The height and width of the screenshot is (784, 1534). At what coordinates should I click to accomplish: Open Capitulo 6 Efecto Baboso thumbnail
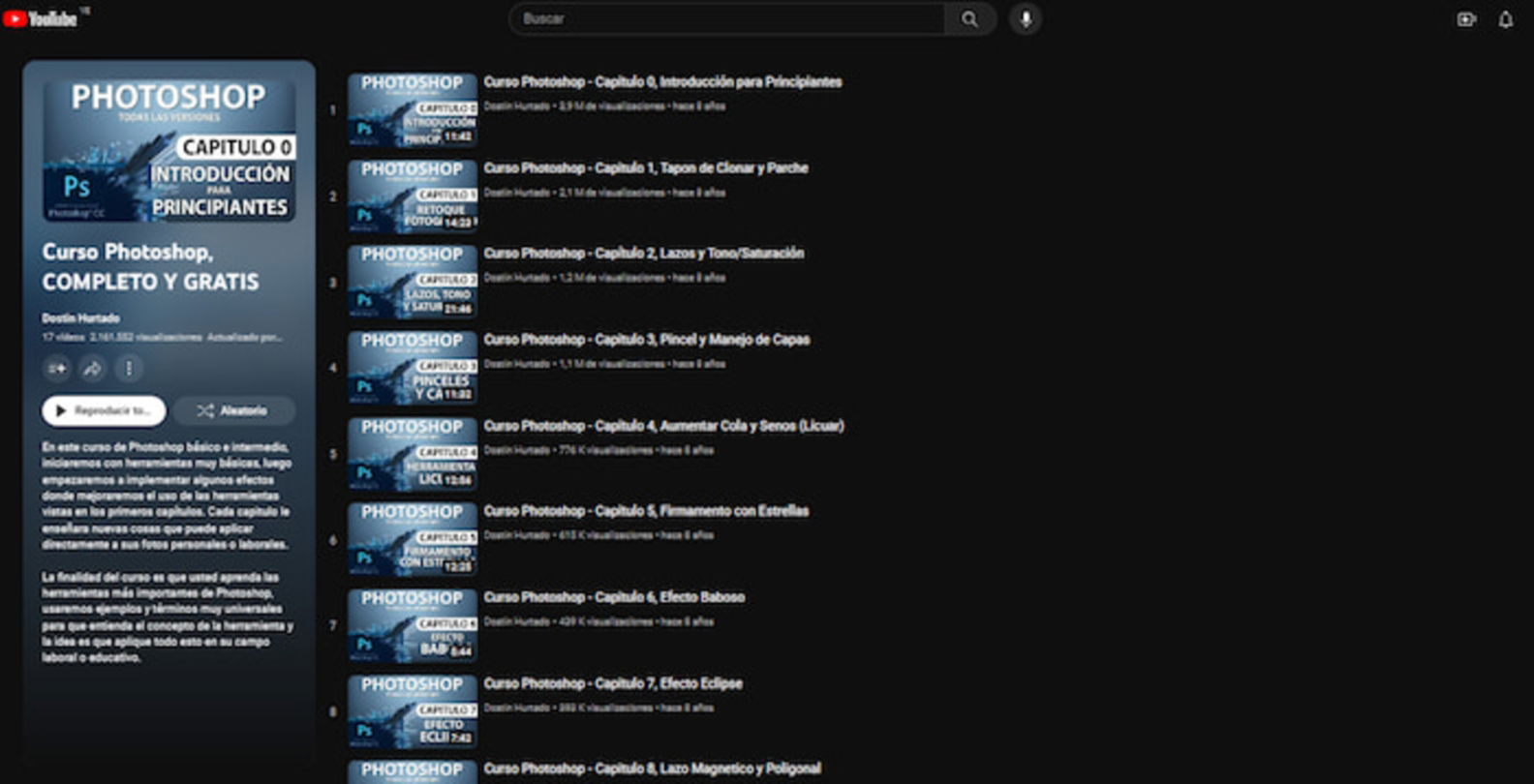pyautogui.click(x=413, y=625)
